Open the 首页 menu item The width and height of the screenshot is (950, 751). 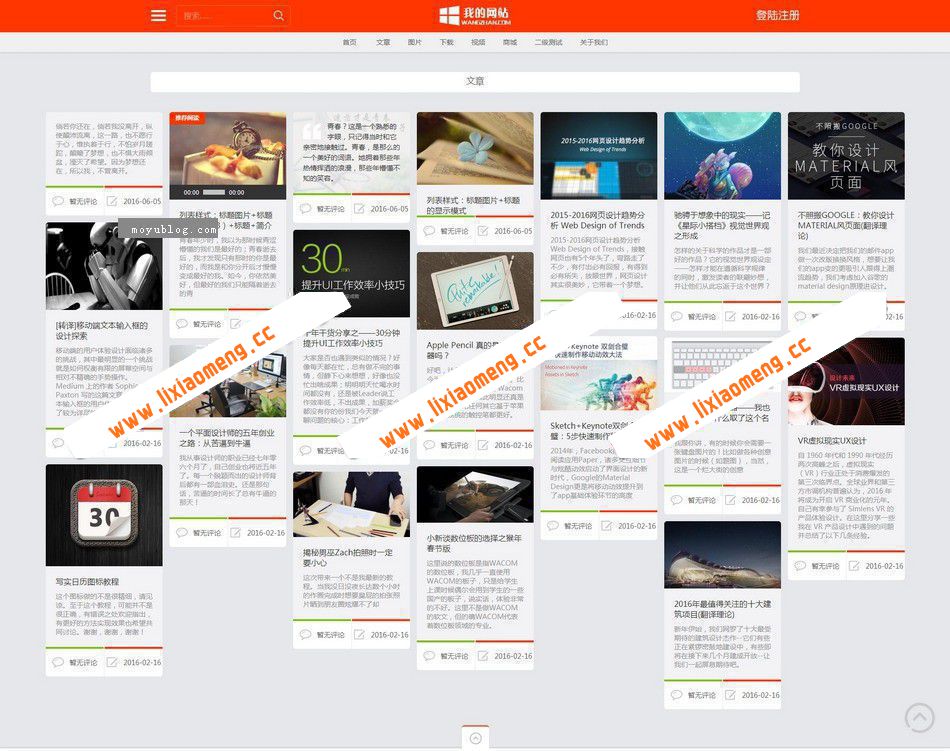pyautogui.click(x=348, y=43)
